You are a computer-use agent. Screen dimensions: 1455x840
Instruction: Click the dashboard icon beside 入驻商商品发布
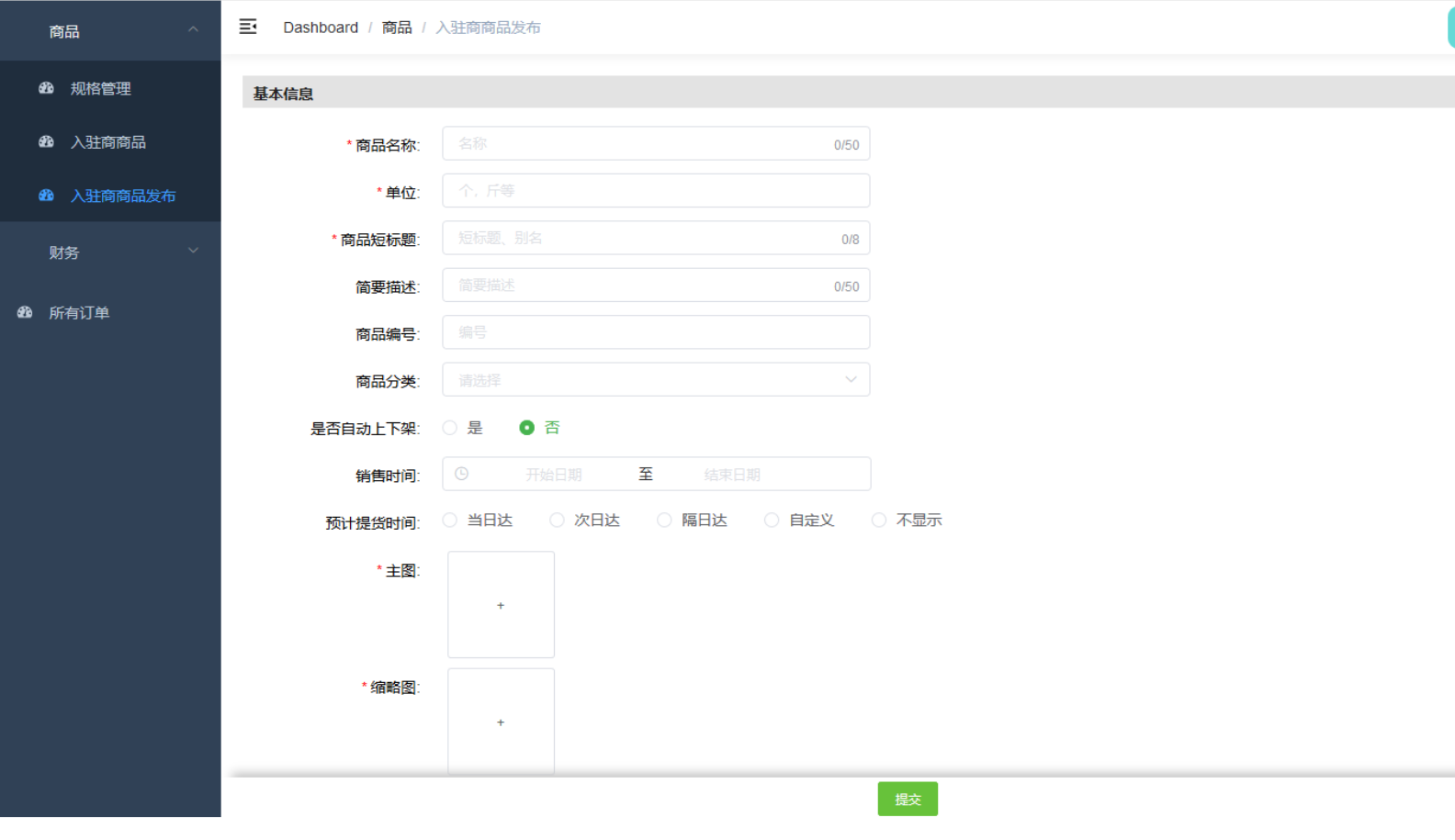[x=46, y=196]
